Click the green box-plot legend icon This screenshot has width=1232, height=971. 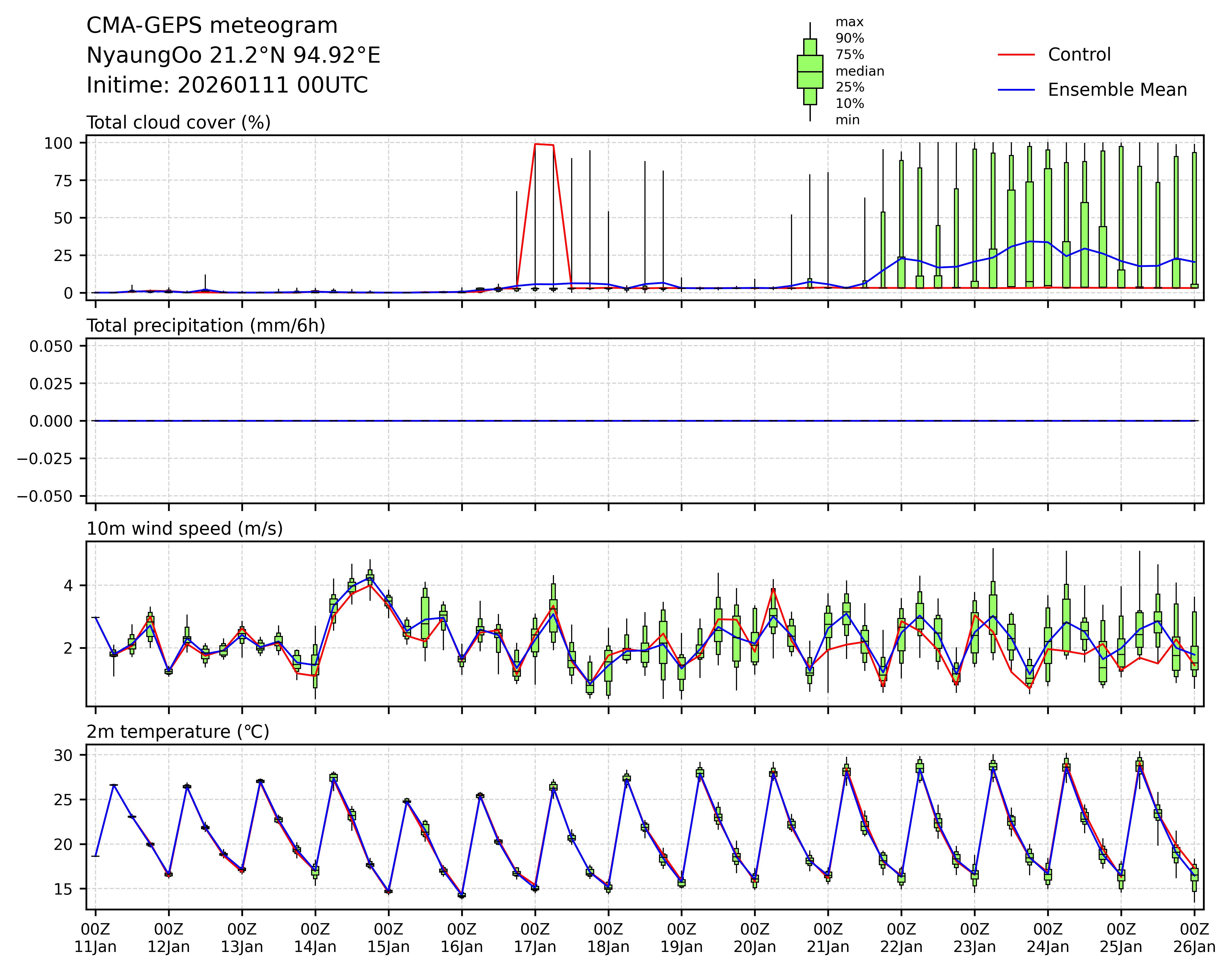[810, 72]
